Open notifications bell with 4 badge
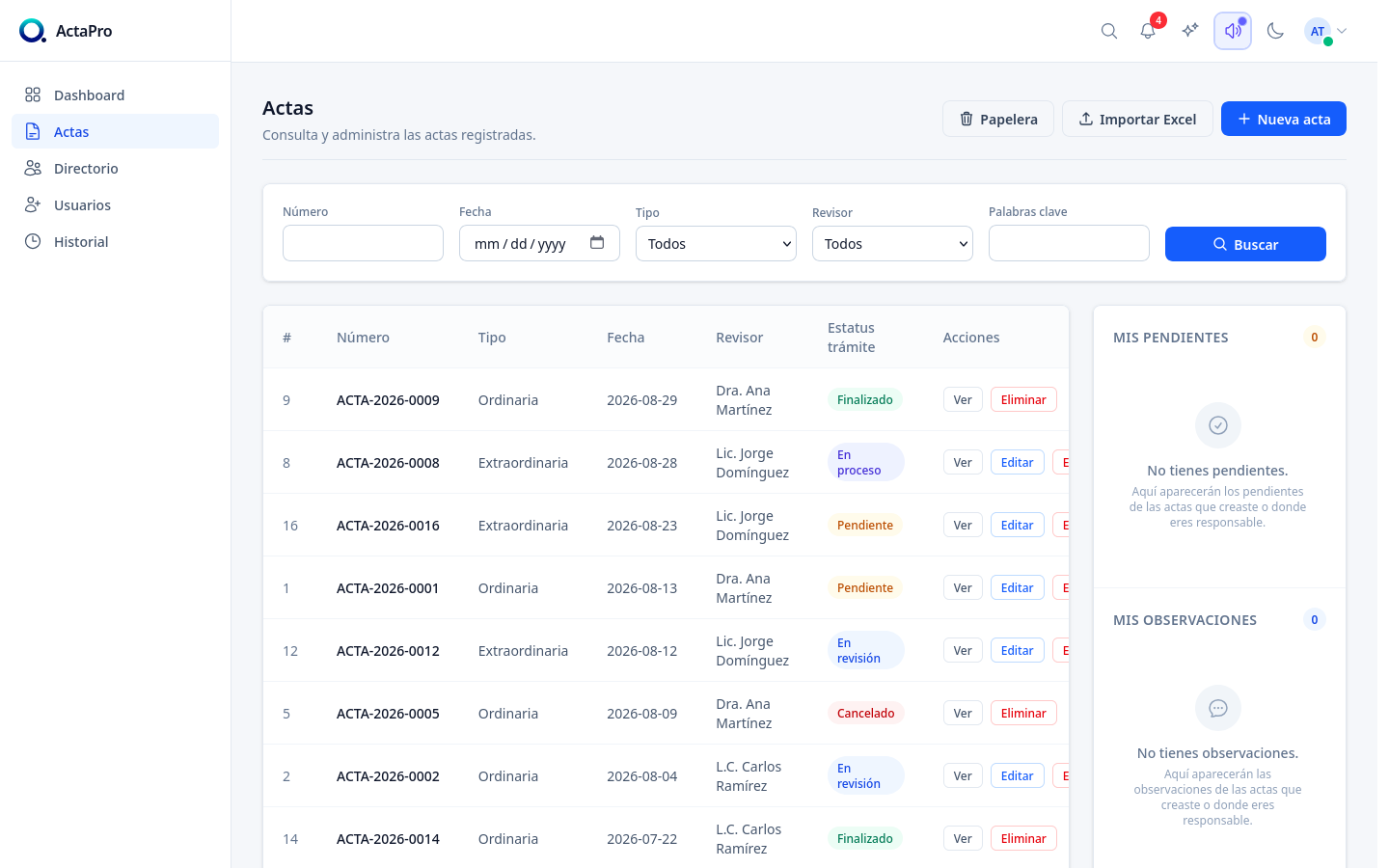Image resolution: width=1389 pixels, height=868 pixels. coord(1148,31)
